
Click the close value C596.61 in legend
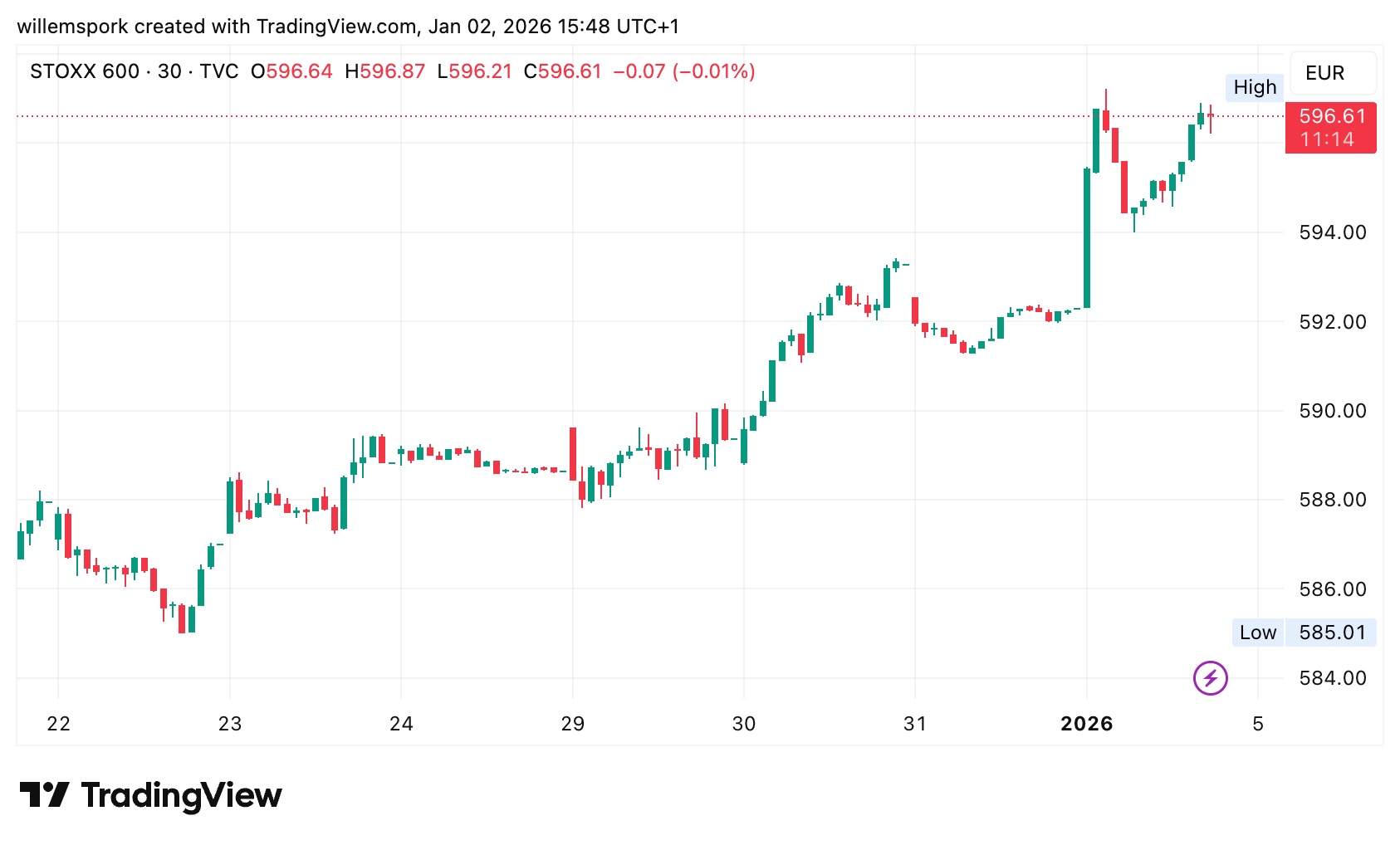562,71
